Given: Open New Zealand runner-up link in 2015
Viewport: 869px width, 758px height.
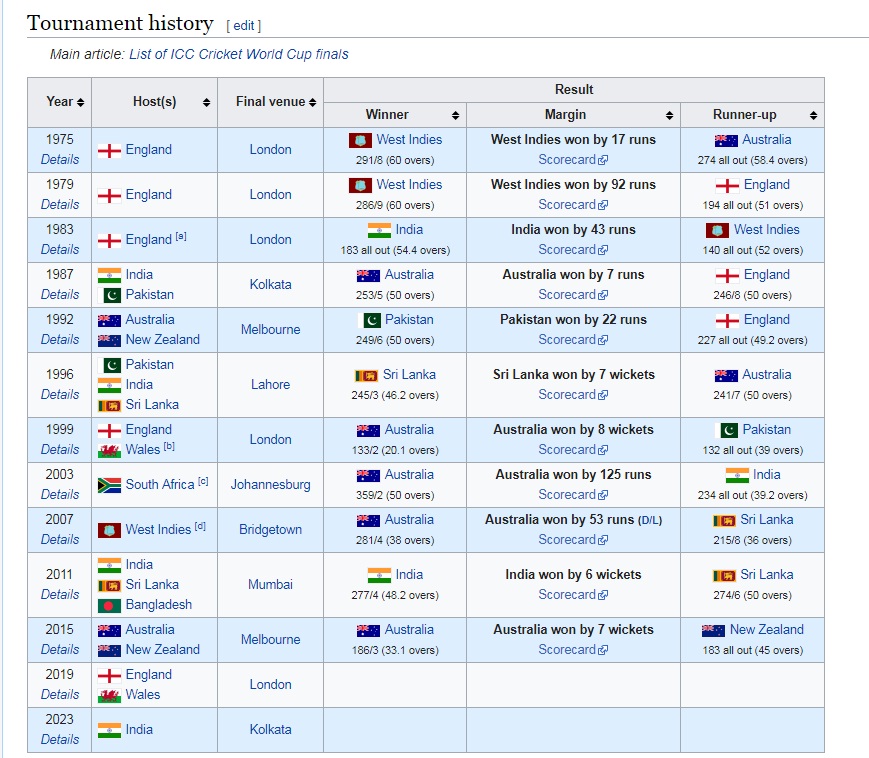Looking at the screenshot, I should (x=766, y=629).
